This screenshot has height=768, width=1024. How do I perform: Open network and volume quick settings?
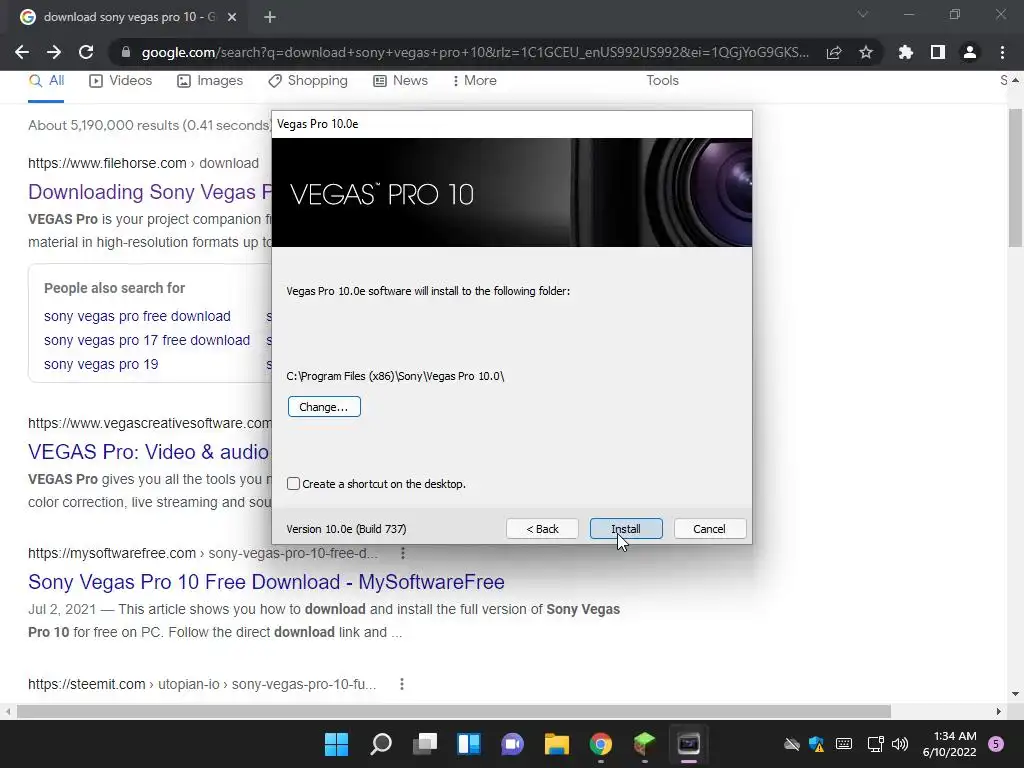pos(888,744)
